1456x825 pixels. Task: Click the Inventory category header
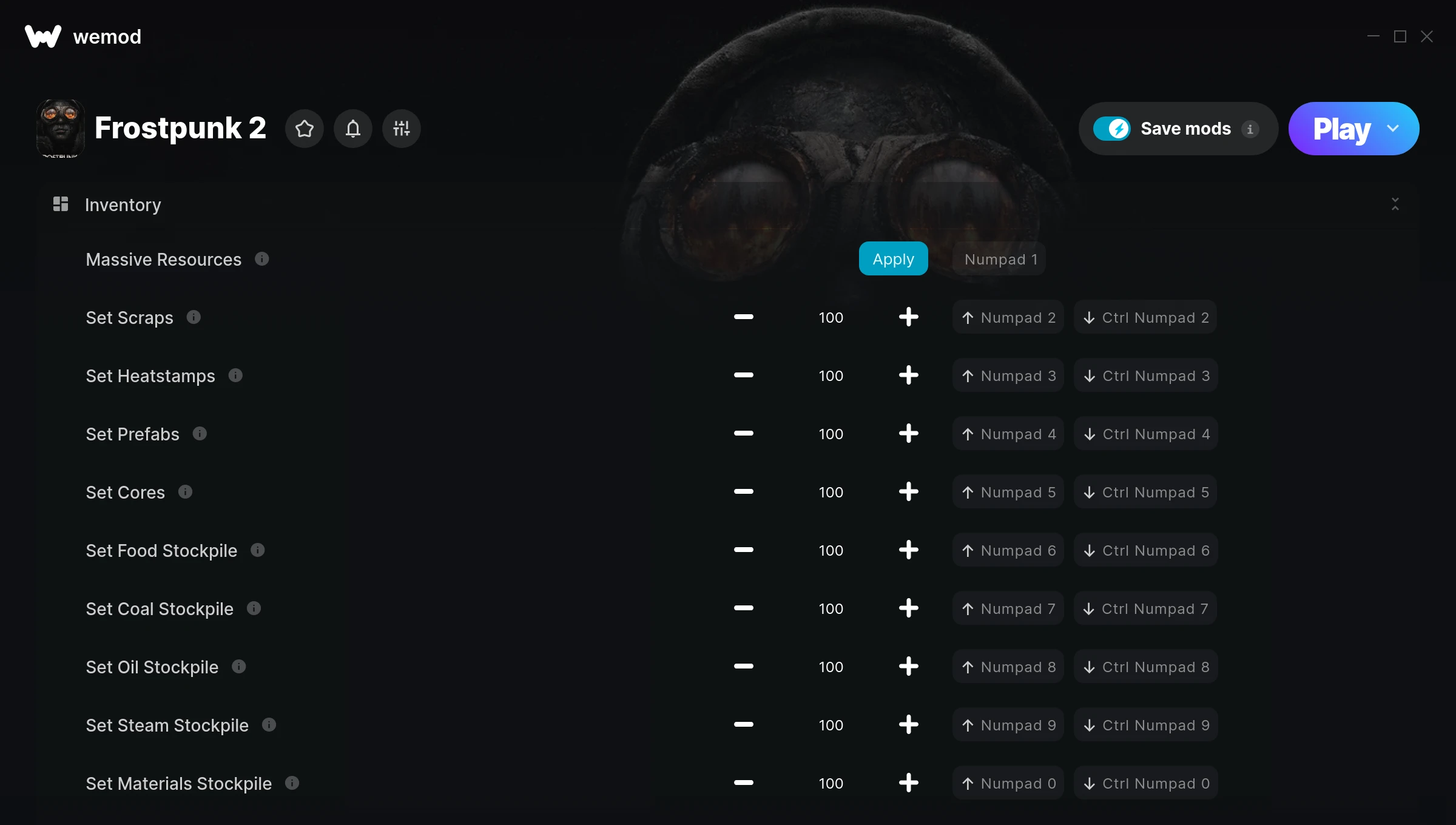(123, 205)
